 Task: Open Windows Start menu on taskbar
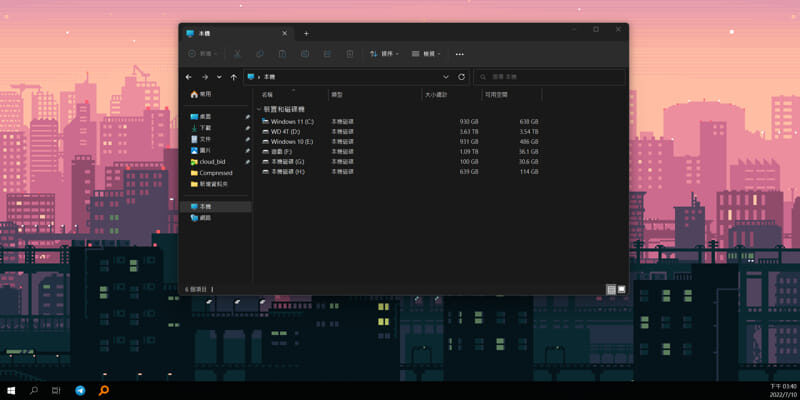point(11,391)
